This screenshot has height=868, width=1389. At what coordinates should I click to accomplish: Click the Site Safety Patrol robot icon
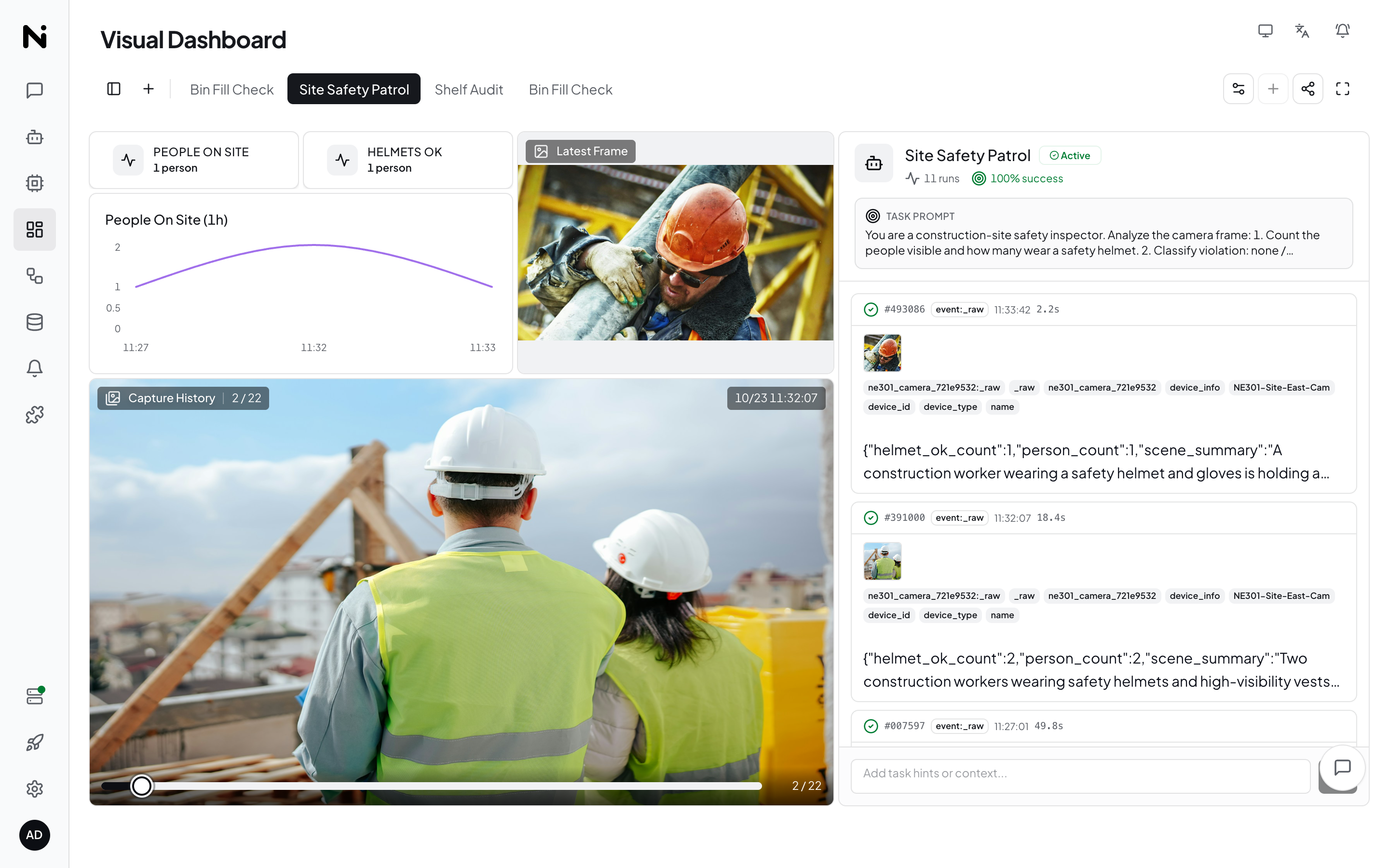(873, 163)
